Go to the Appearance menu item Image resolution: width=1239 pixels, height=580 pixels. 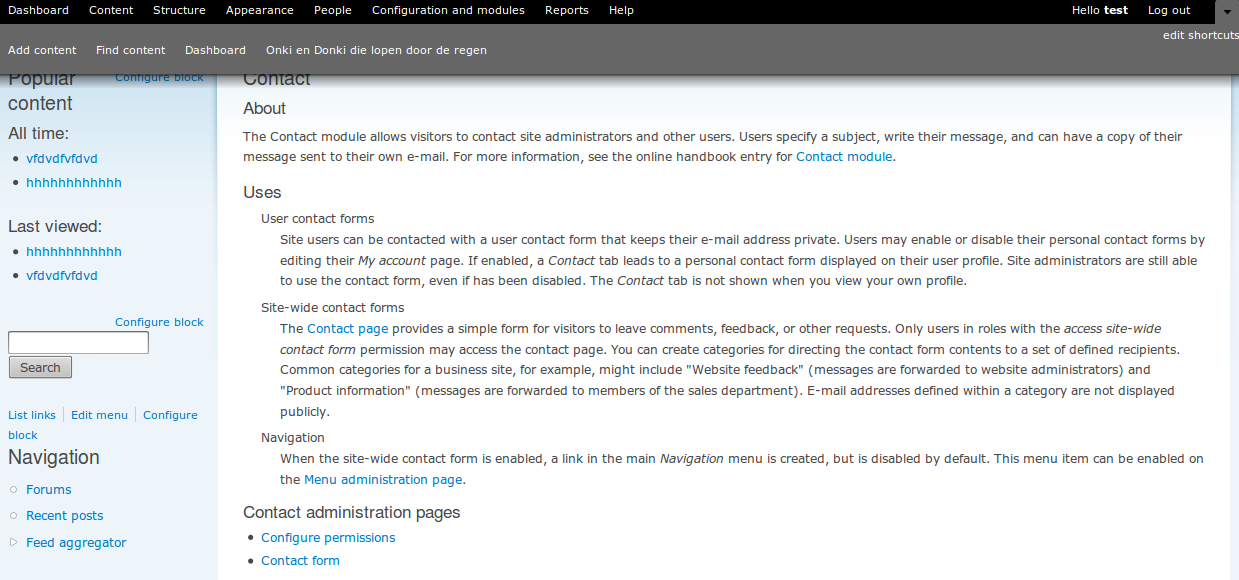click(x=260, y=10)
